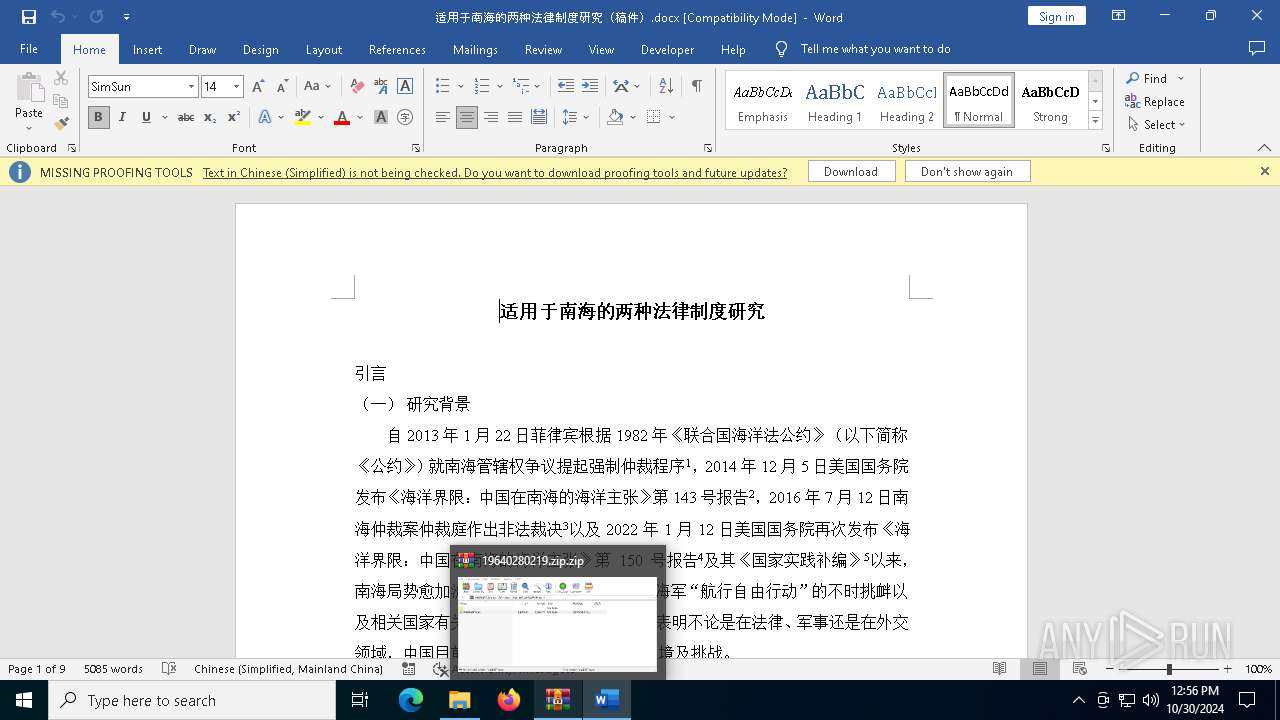Open Font dialog launcher

coord(416,148)
